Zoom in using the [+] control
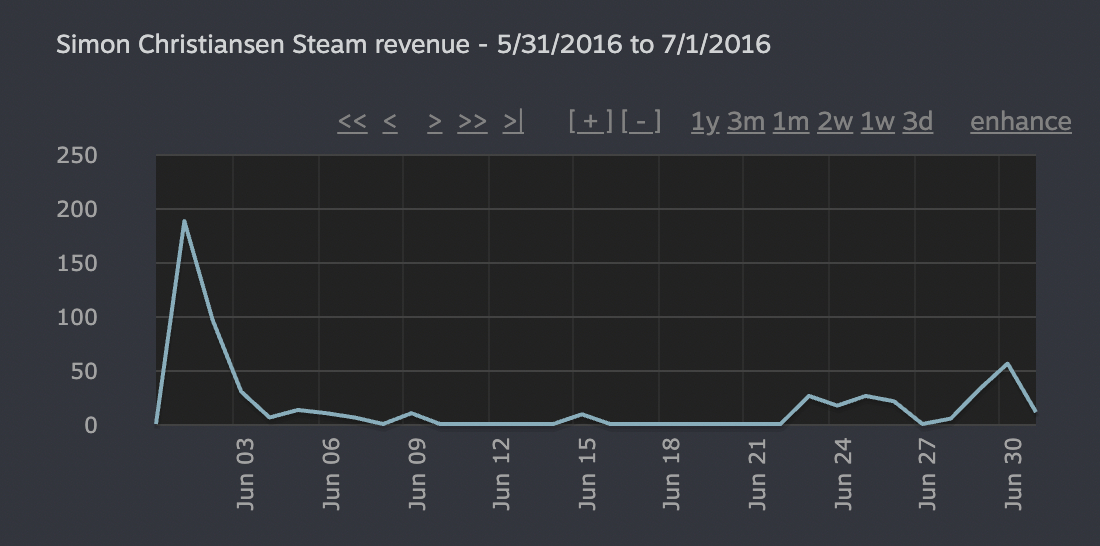 590,122
